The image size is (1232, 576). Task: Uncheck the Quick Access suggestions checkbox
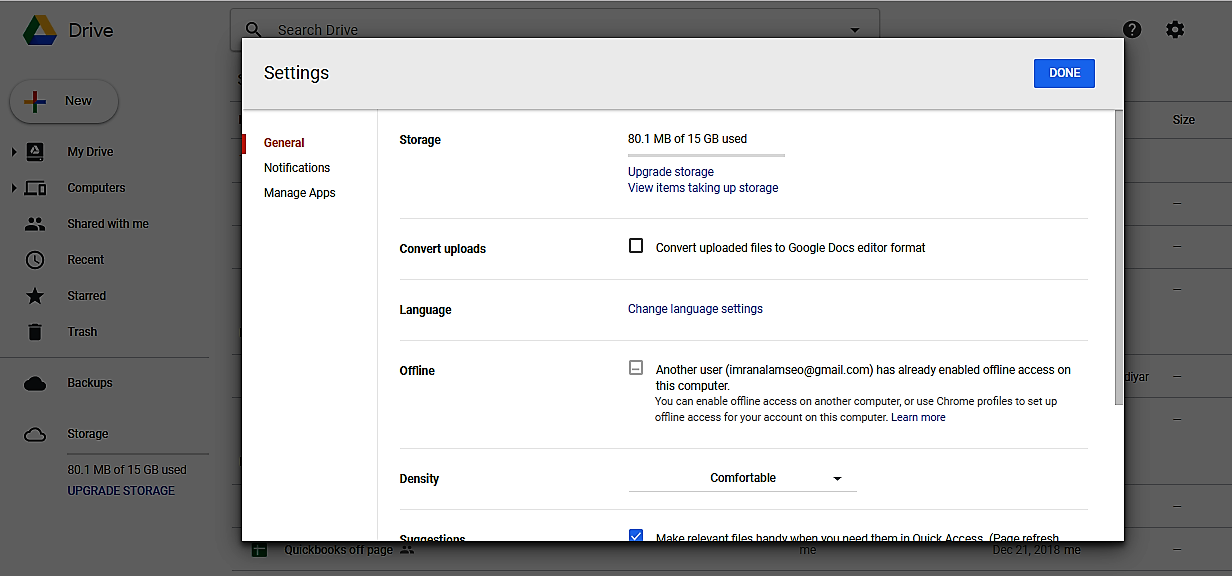tap(636, 536)
